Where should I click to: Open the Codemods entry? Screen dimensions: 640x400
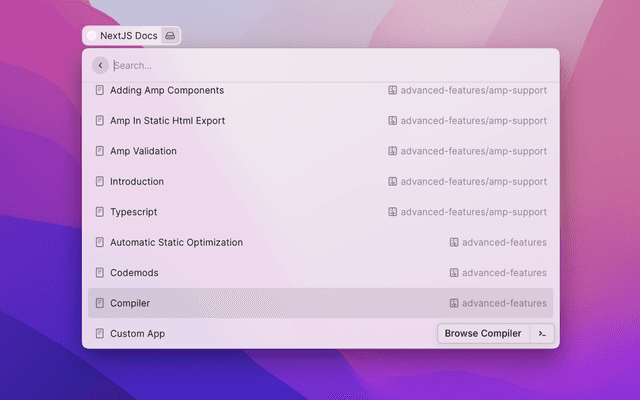pos(134,273)
